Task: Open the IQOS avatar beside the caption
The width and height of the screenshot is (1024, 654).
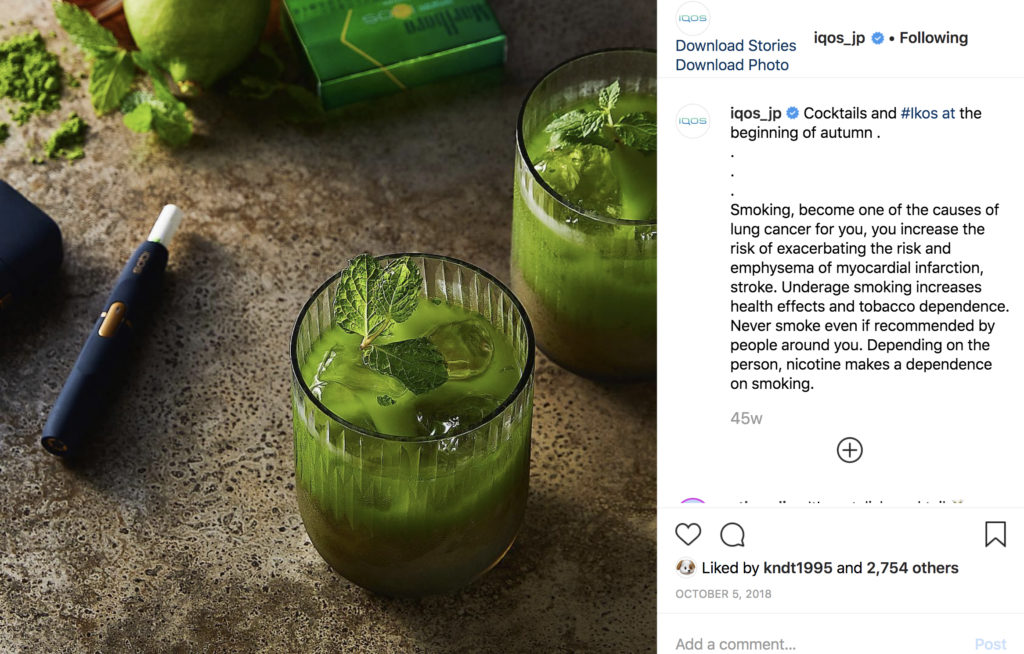Action: click(x=692, y=121)
